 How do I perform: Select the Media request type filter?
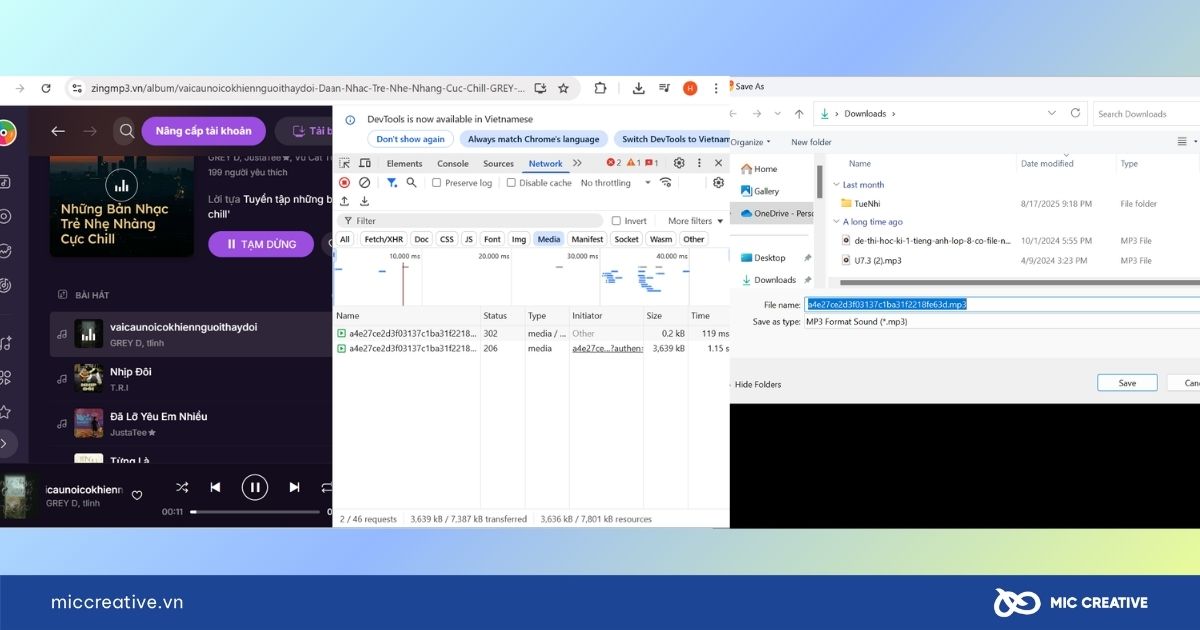(x=548, y=239)
